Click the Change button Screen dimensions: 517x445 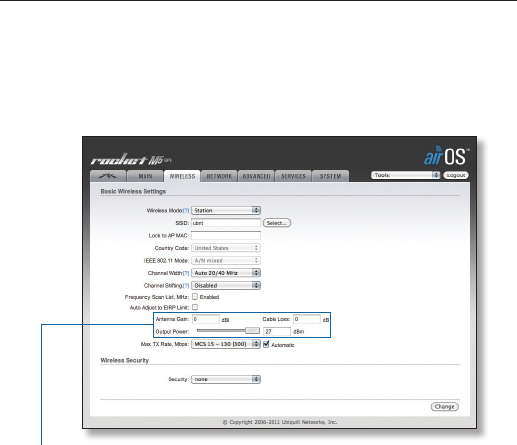tap(445, 407)
